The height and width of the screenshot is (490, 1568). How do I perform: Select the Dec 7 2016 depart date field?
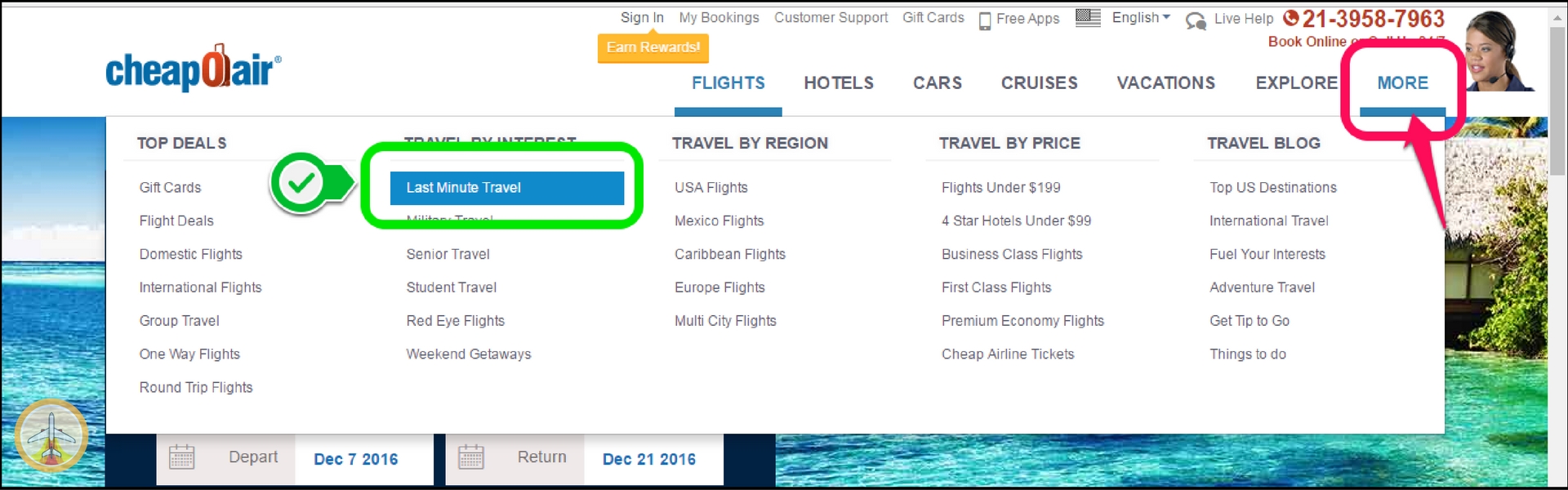356,459
